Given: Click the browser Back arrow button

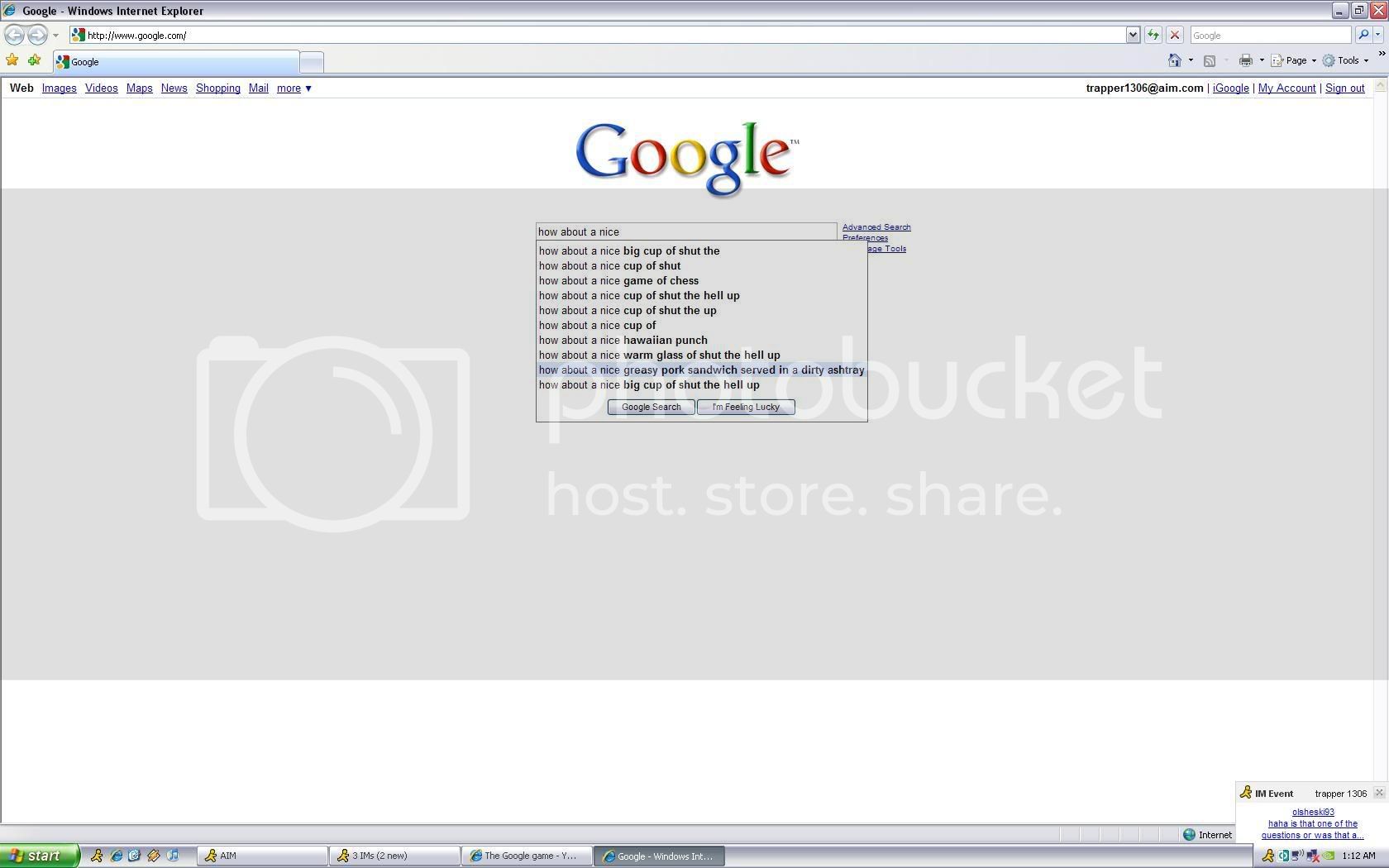Looking at the screenshot, I should (14, 35).
